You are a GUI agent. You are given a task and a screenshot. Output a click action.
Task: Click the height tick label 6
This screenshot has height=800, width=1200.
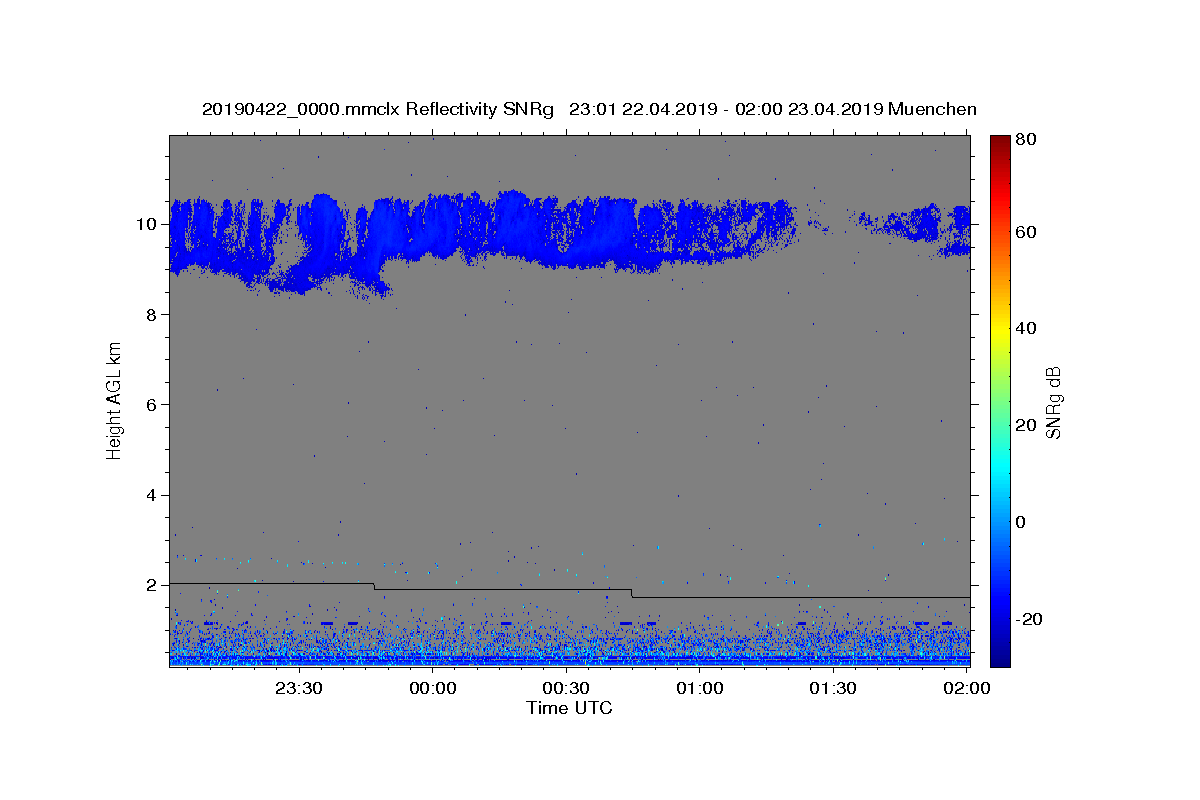(x=154, y=404)
